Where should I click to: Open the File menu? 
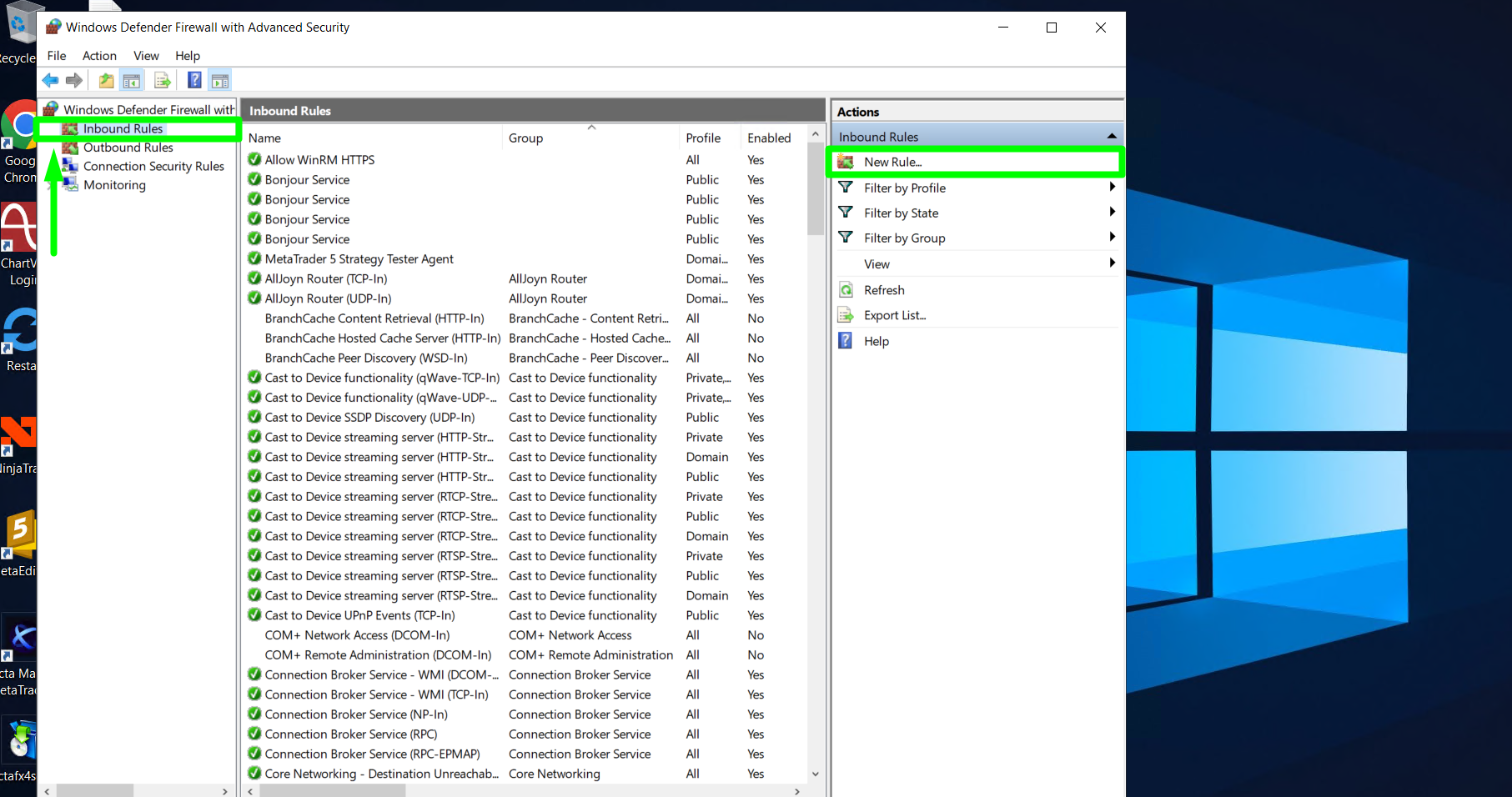click(57, 56)
